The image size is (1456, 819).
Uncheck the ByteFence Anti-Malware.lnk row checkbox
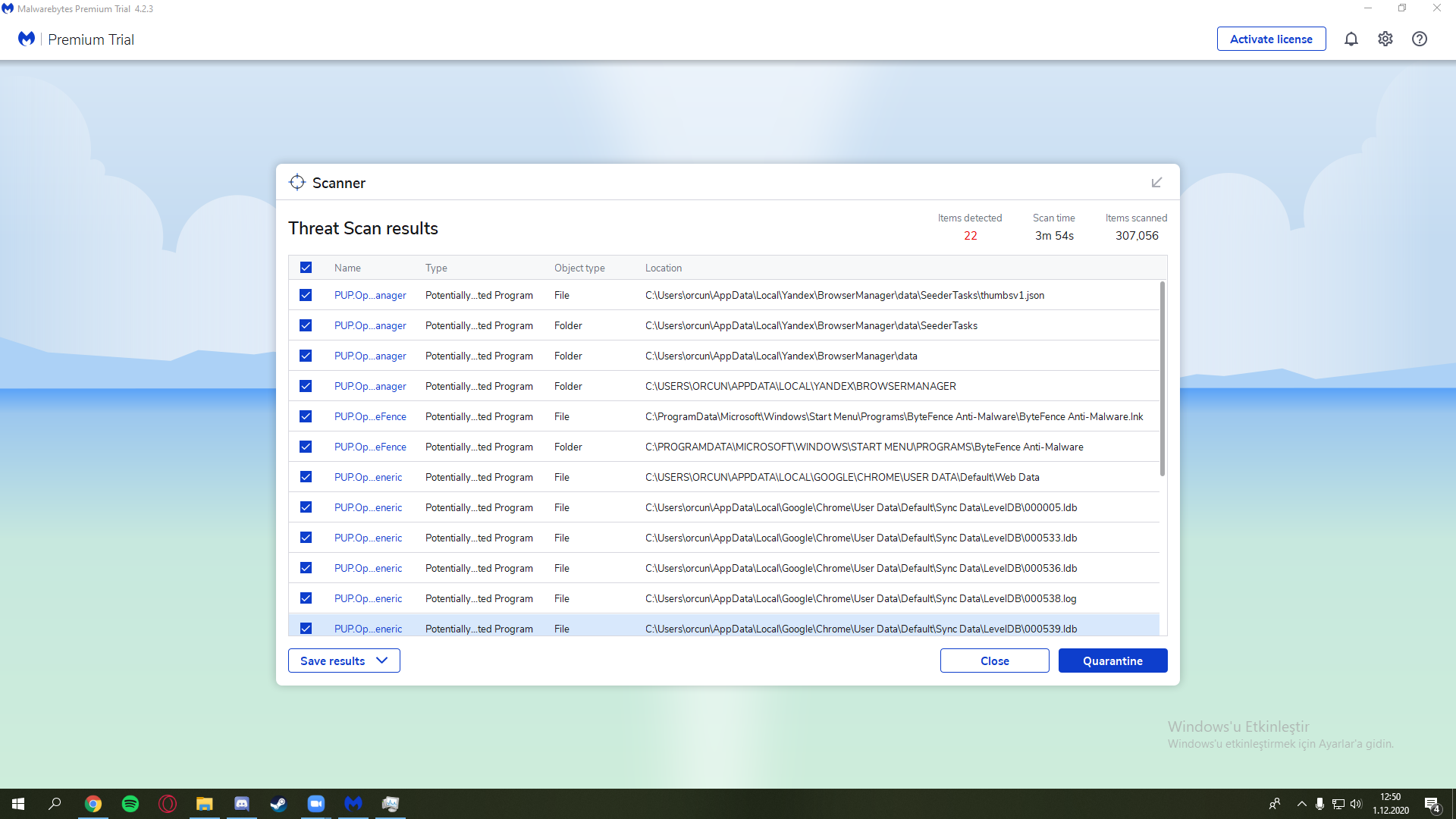(x=306, y=416)
